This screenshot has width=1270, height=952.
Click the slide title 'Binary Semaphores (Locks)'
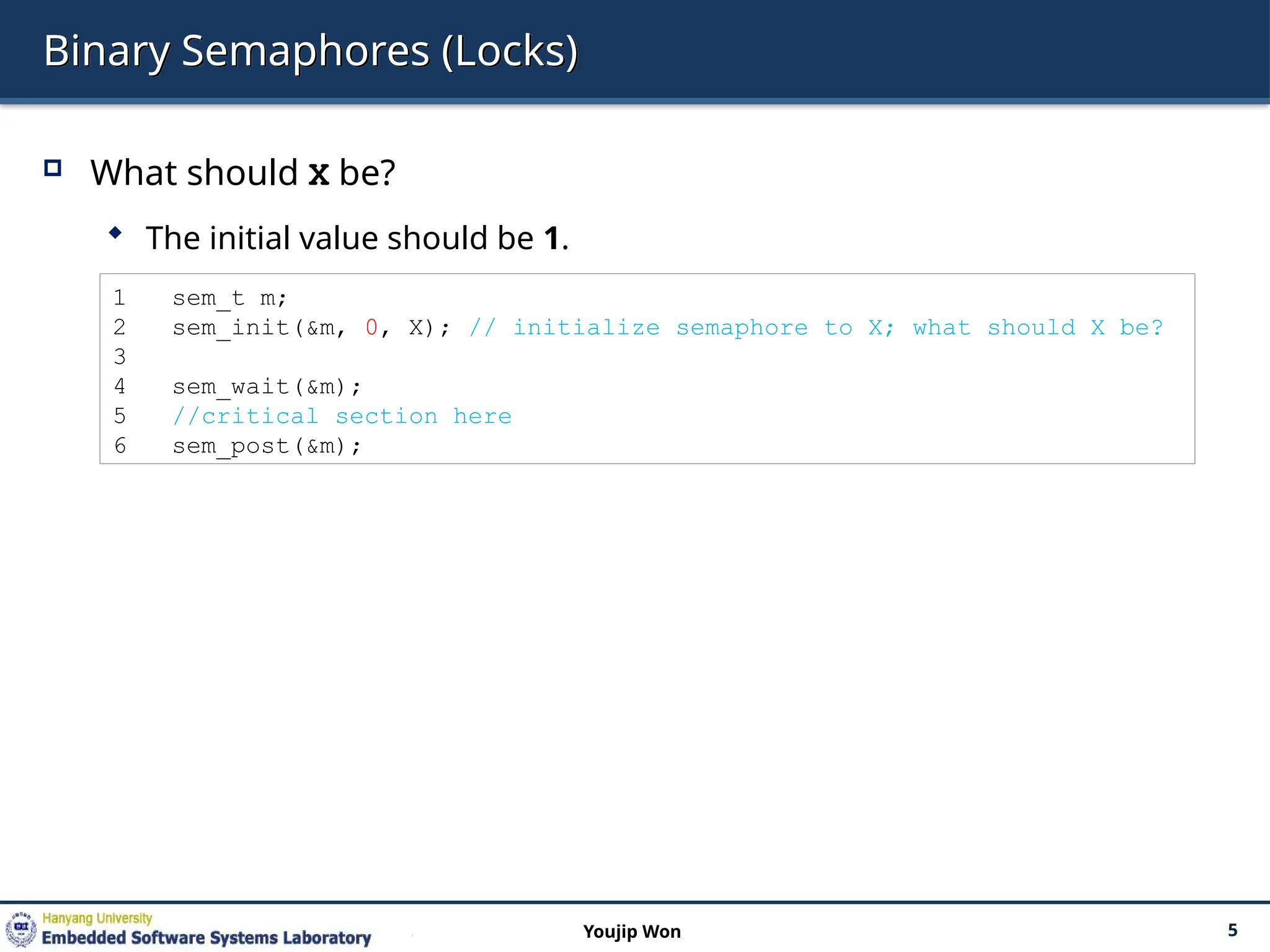point(310,51)
